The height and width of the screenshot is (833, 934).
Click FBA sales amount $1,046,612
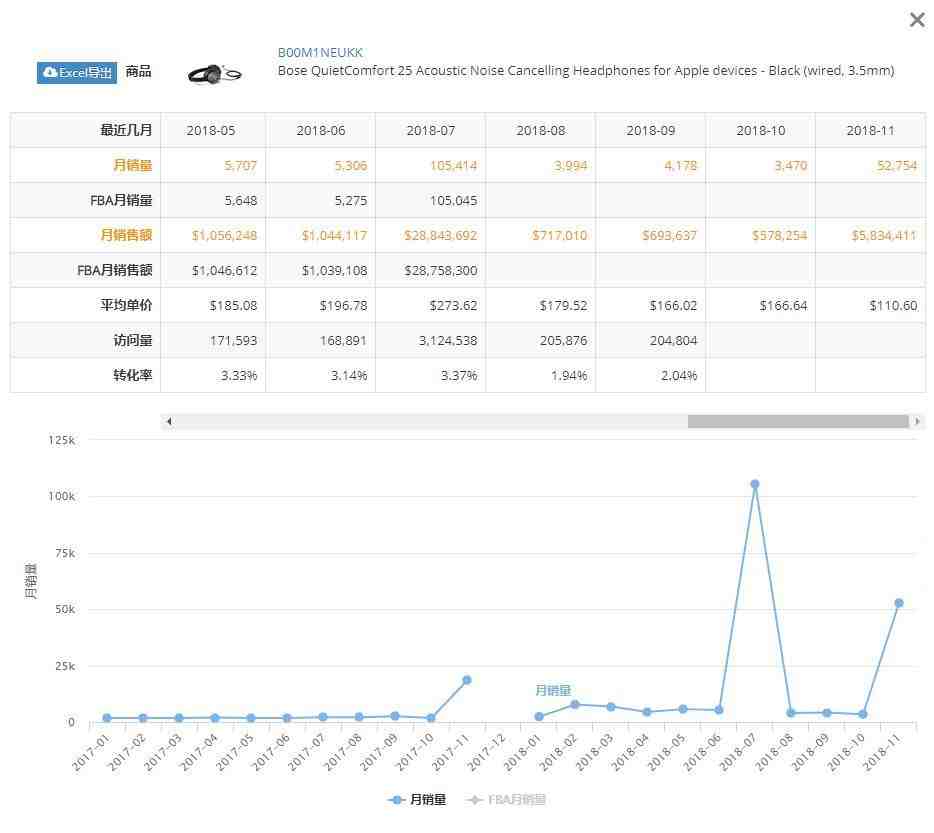coord(224,271)
